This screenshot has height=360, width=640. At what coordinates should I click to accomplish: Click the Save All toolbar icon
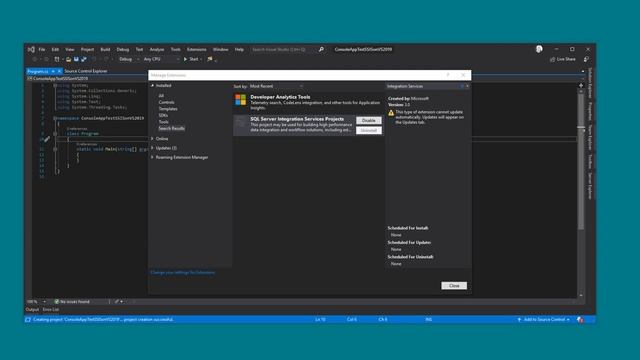(x=84, y=59)
